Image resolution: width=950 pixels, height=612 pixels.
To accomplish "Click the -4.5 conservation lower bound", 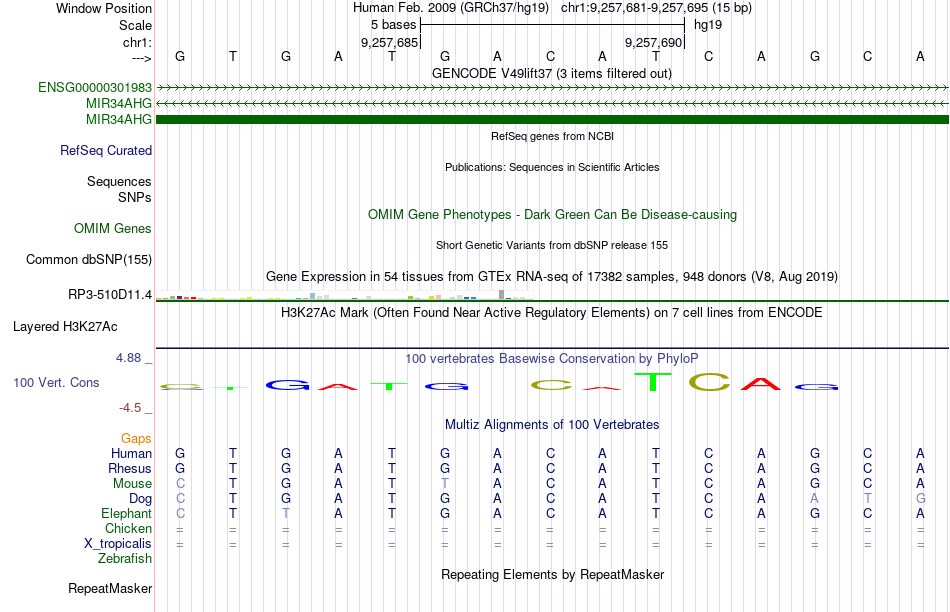I will click(130, 408).
